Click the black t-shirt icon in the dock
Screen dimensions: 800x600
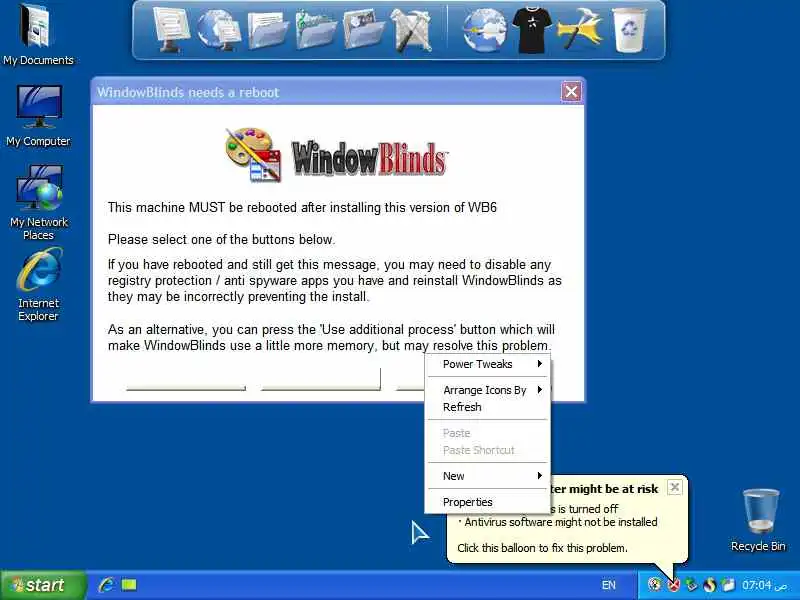[532, 30]
